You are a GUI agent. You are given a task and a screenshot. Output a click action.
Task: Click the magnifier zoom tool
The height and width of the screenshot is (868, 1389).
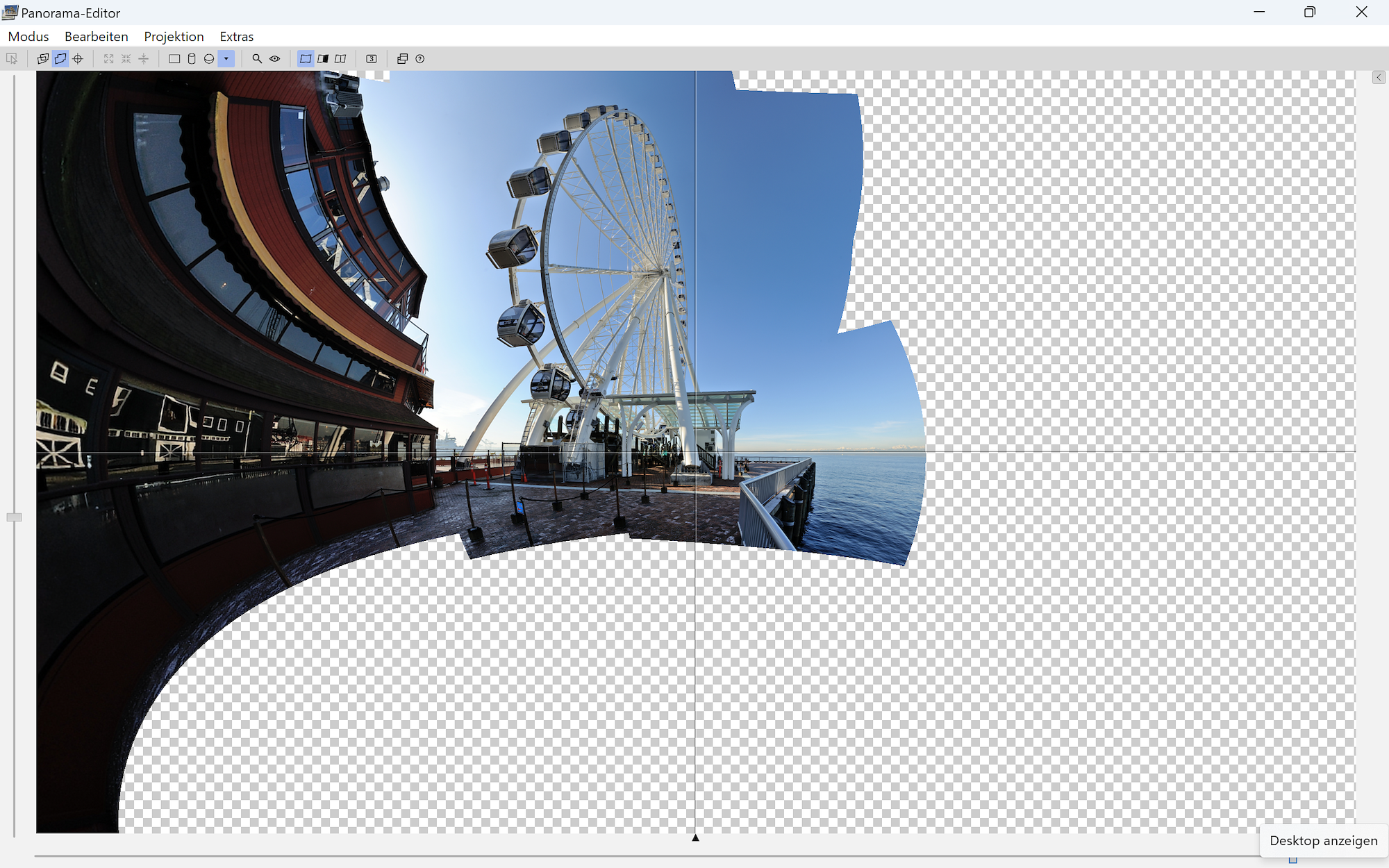[257, 59]
